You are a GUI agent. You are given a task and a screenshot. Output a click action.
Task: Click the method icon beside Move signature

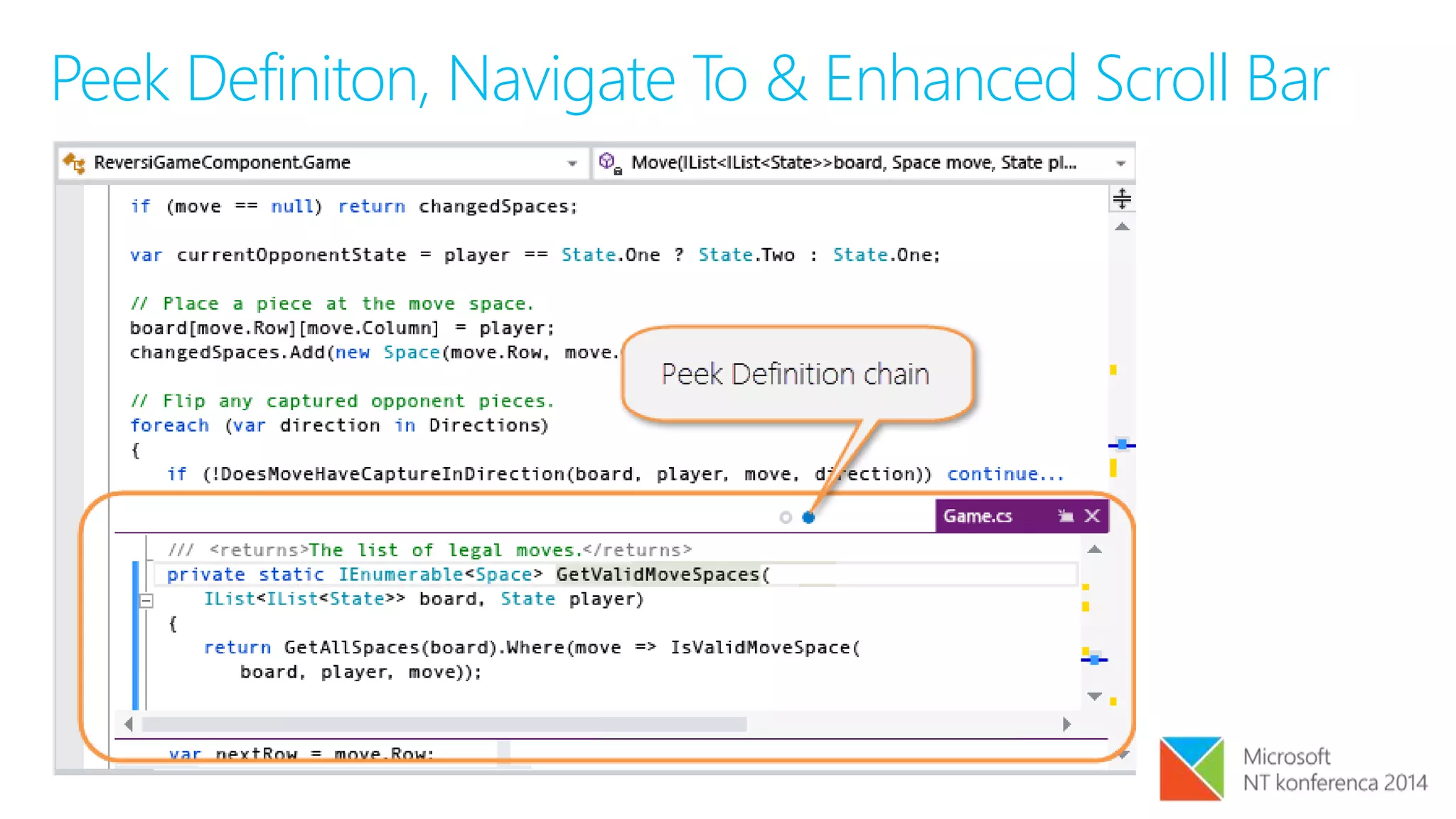610,163
